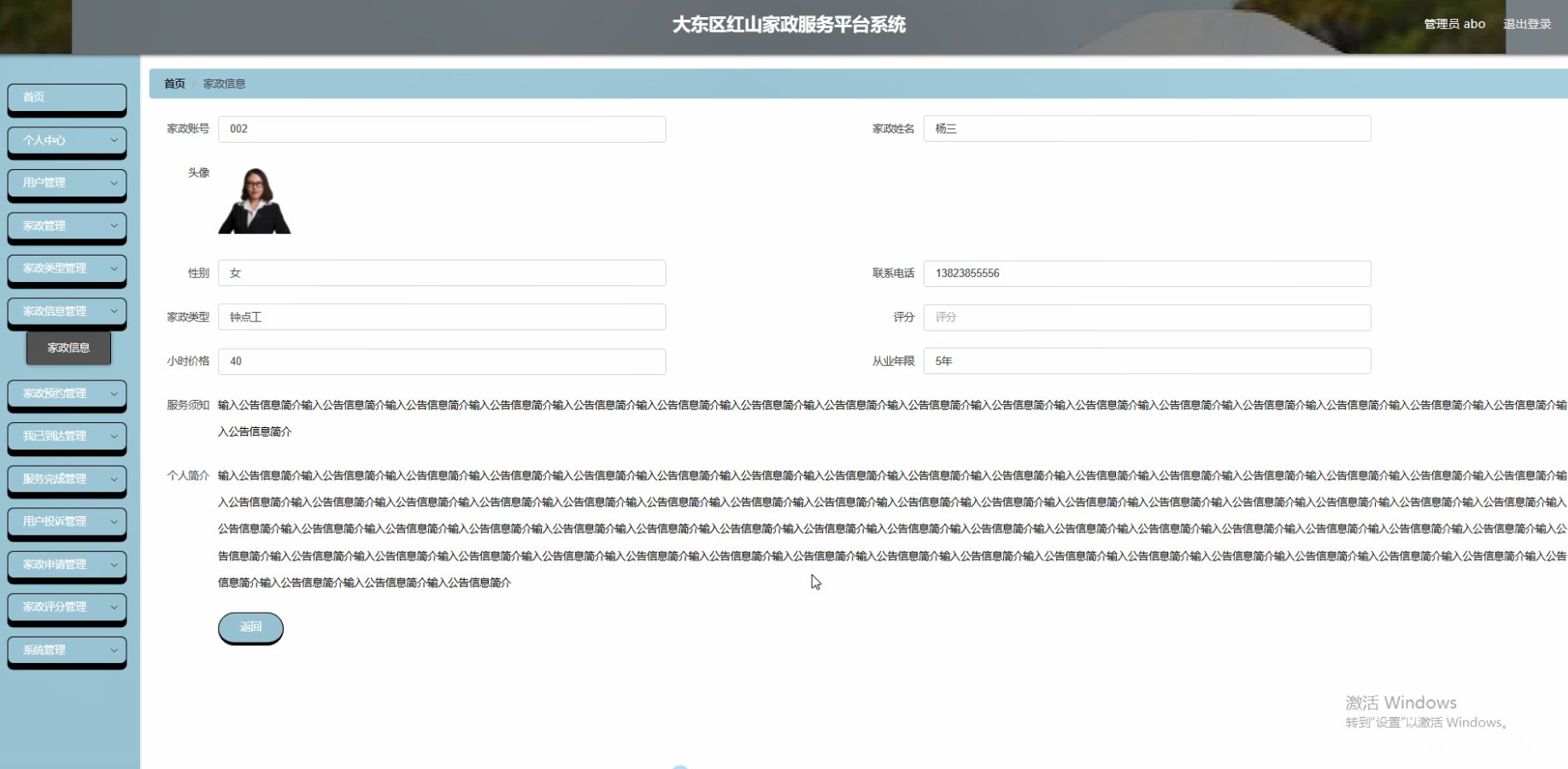Click the 性别 field showing 女

[442, 273]
